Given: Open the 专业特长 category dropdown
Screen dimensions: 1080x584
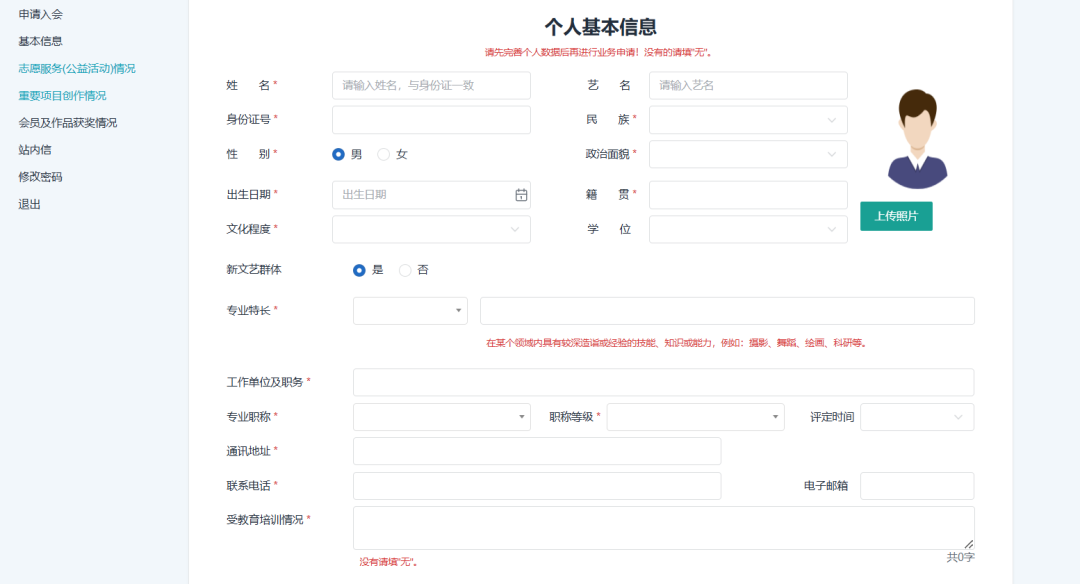Looking at the screenshot, I should coord(410,311).
